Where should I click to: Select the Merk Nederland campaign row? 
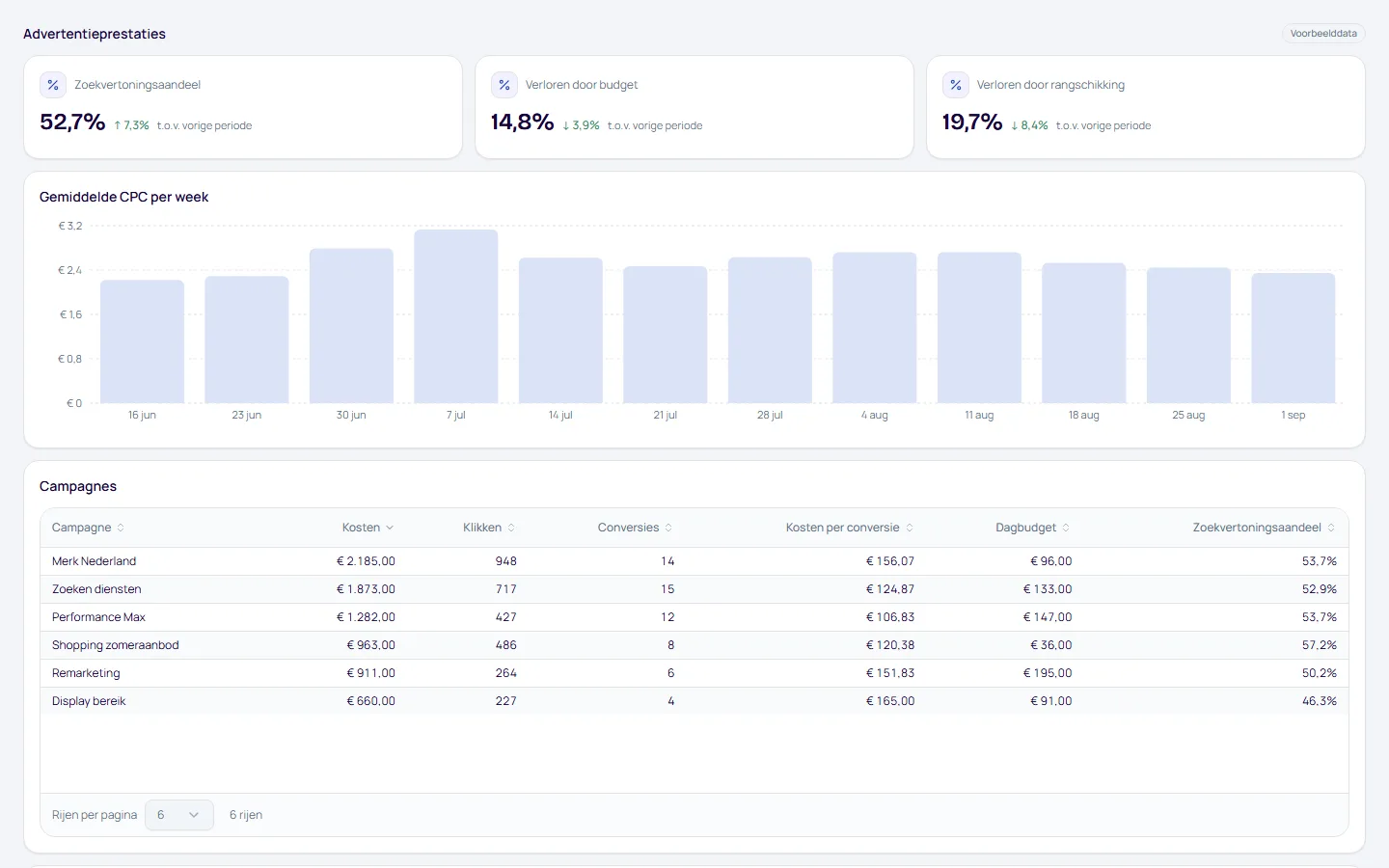coord(694,561)
